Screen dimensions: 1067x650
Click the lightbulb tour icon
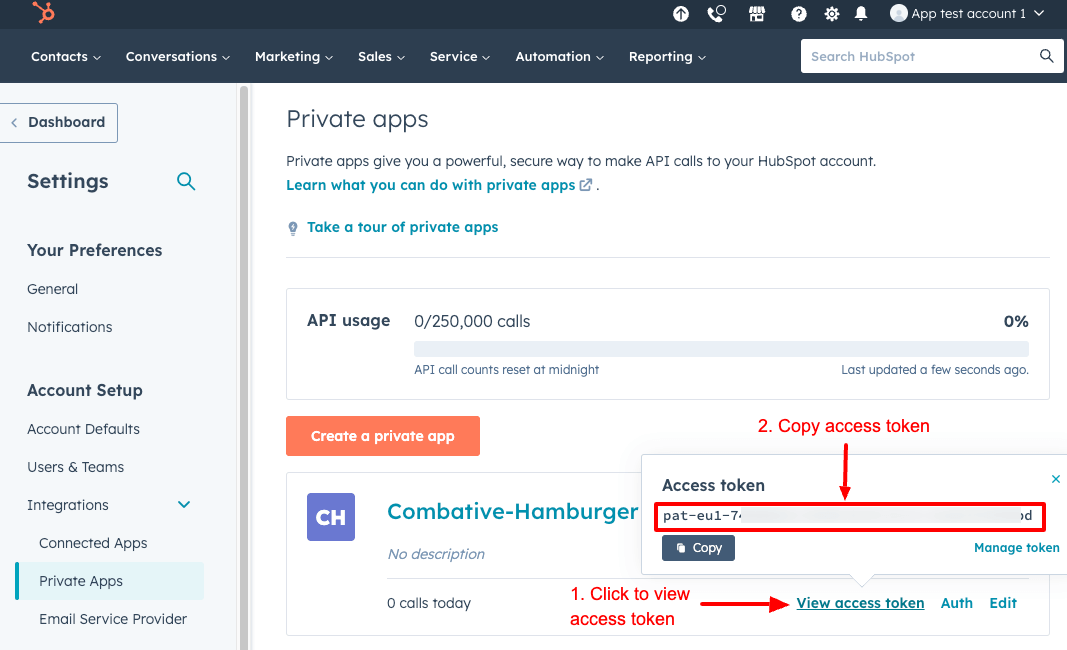coord(293,228)
